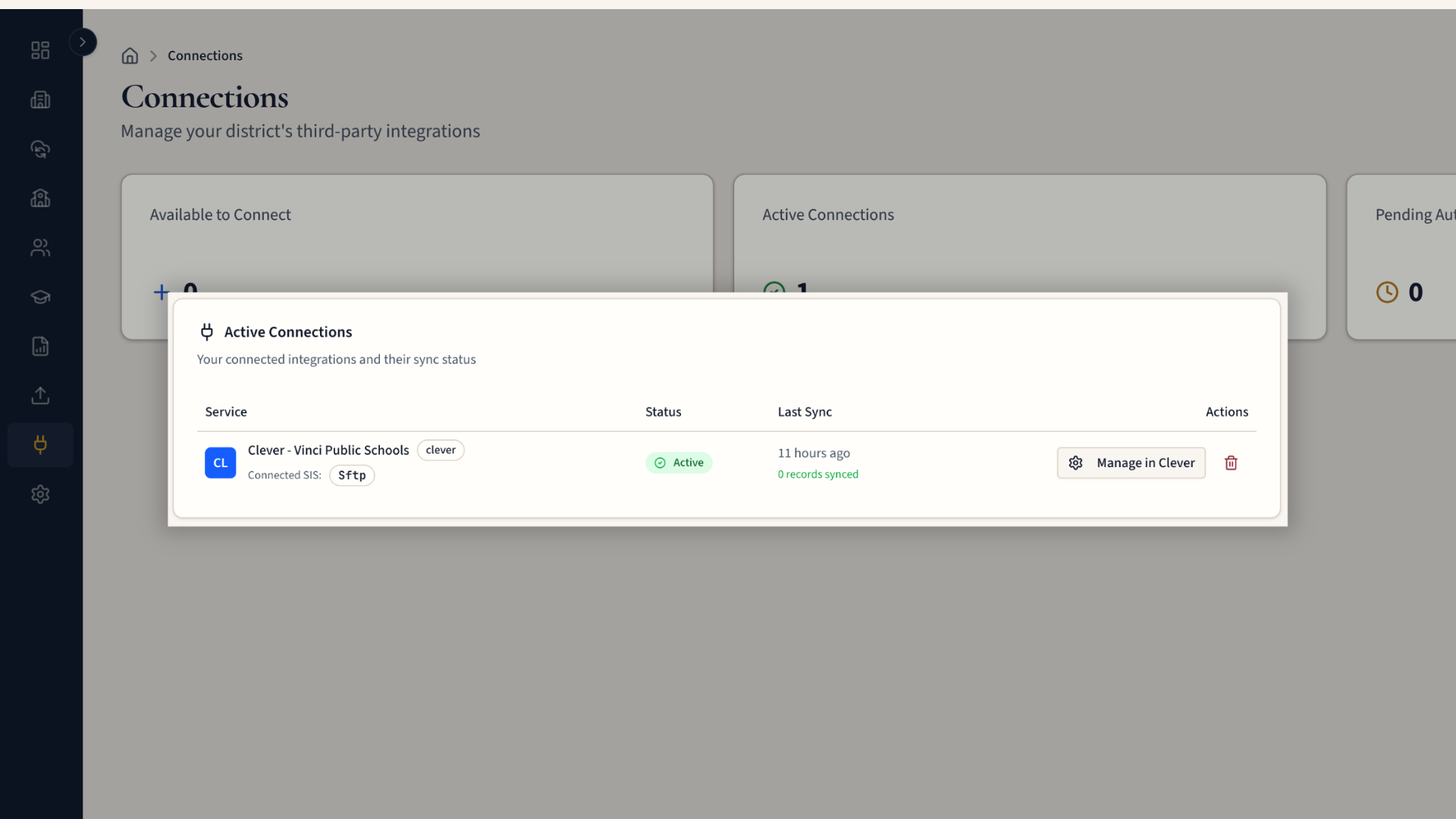Delete the Clever connection with trash icon
The height and width of the screenshot is (819, 1456).
(1231, 463)
